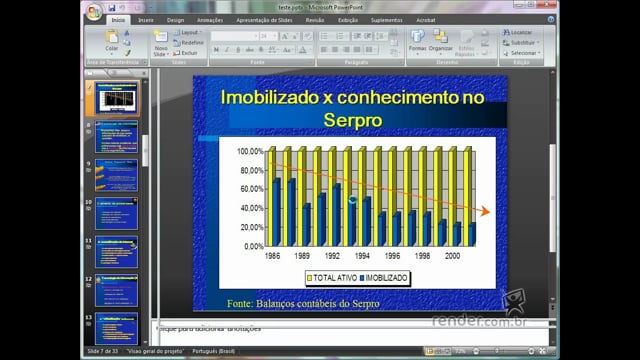Screen dimensions: 640x360
Task: Switch to the Animações ribbon tab
Action: 210,20
